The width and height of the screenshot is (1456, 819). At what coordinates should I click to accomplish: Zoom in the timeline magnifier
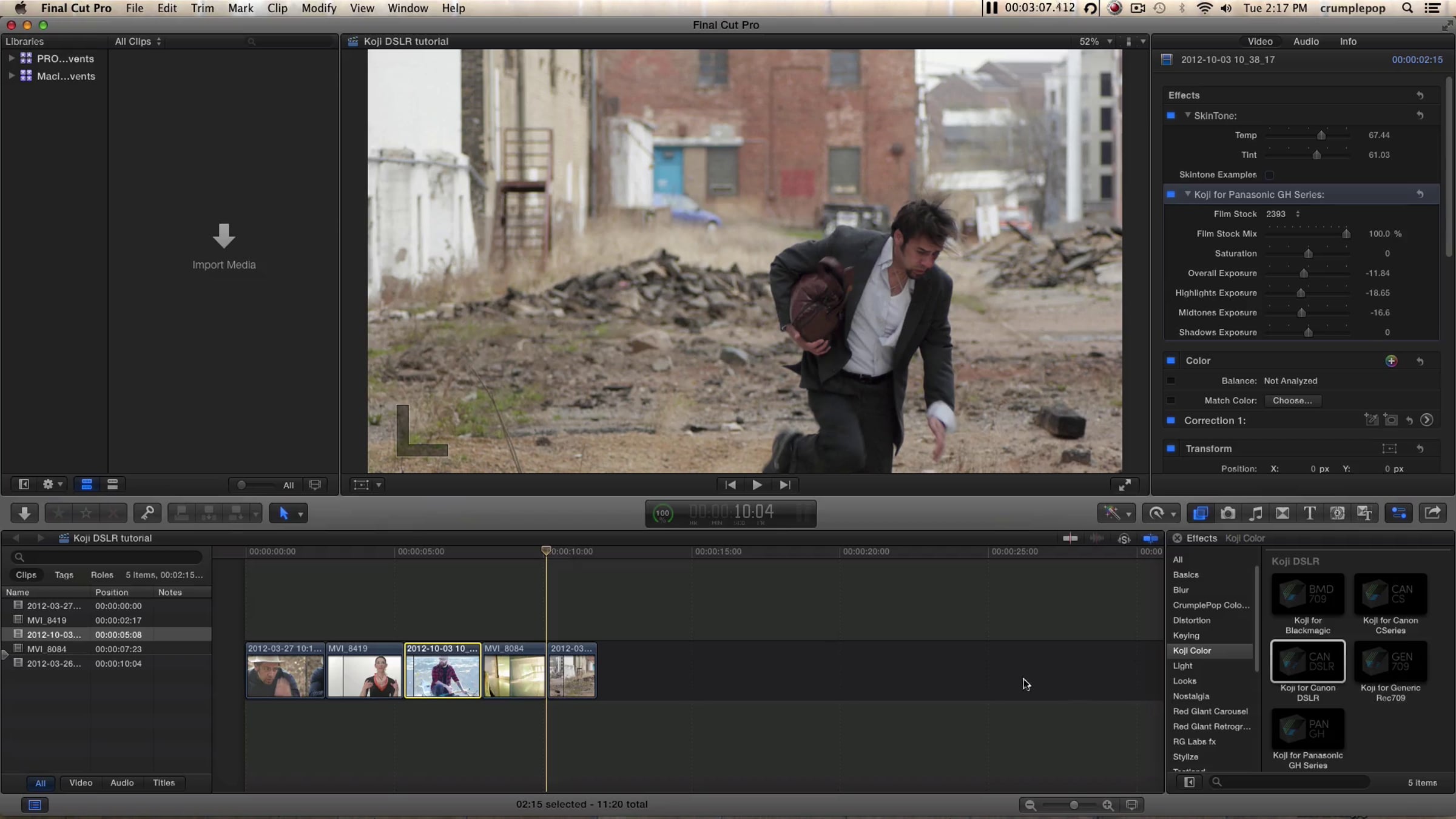click(1108, 805)
